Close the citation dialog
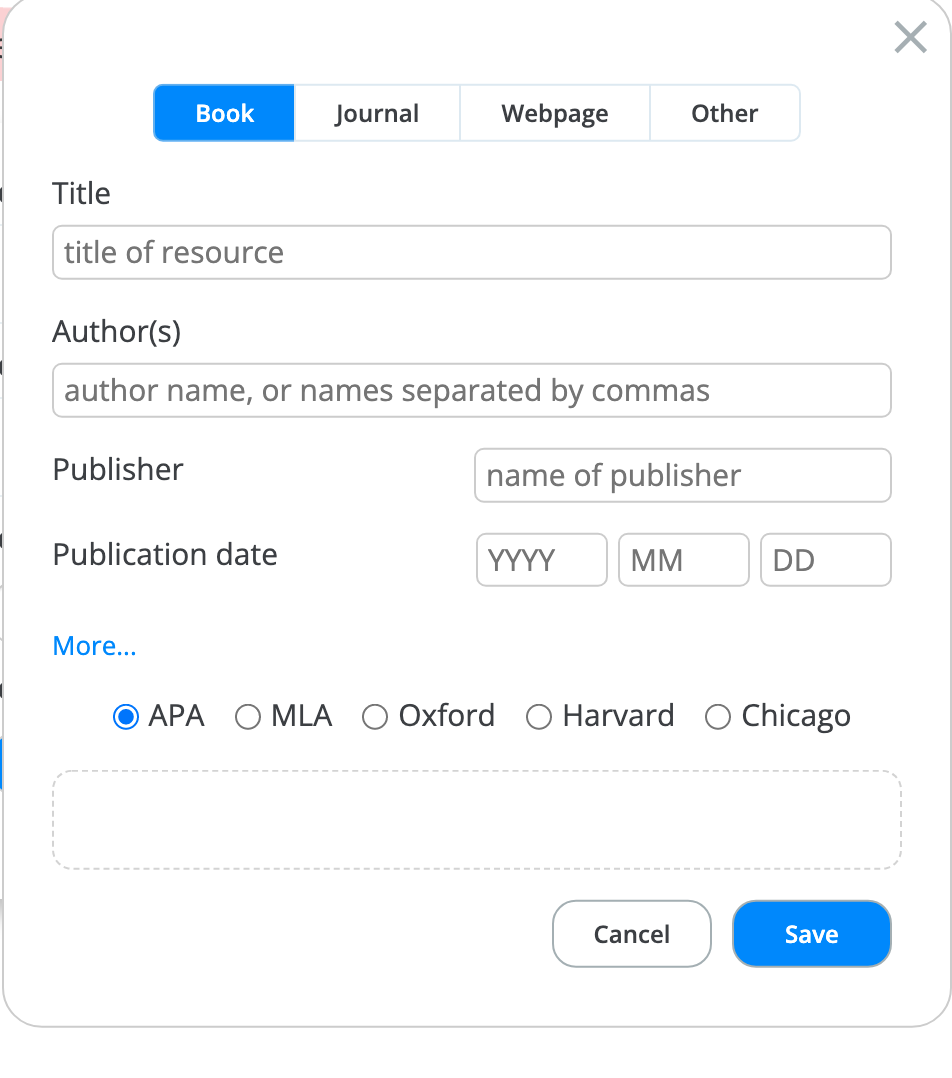952x1078 pixels. (x=909, y=38)
